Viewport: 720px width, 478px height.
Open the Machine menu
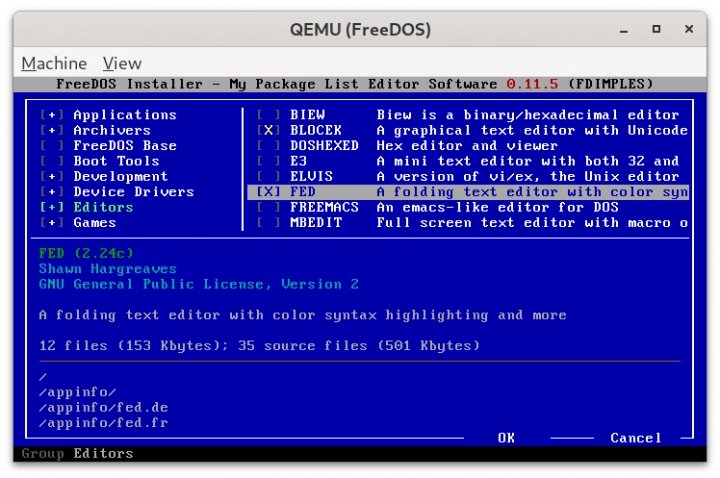coord(54,63)
